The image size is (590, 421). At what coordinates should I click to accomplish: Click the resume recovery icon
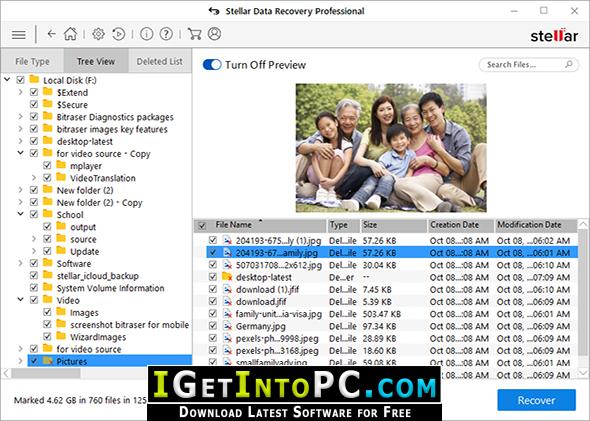pyautogui.click(x=119, y=34)
